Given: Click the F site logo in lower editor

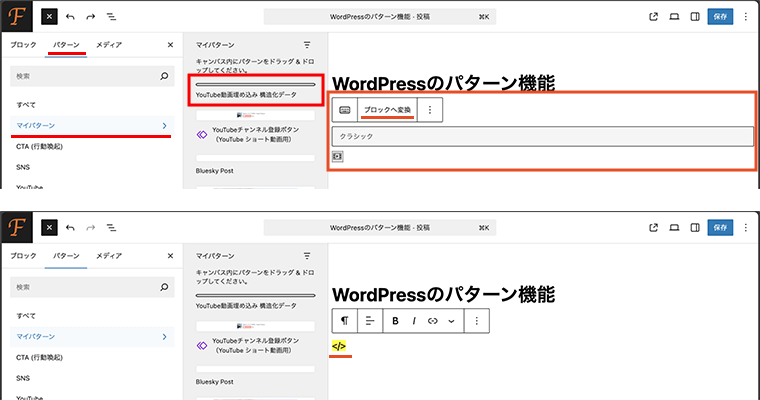Looking at the screenshot, I should tap(16, 227).
